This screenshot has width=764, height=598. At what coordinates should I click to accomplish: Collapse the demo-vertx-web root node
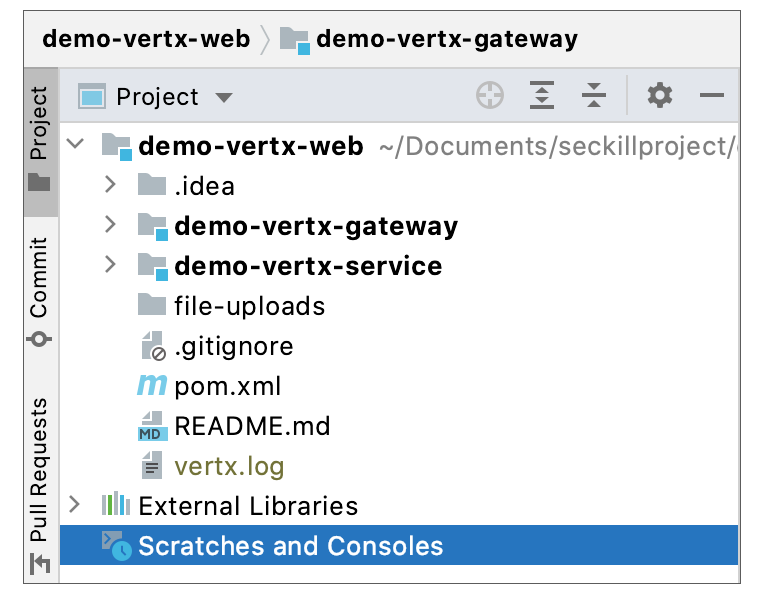pyautogui.click(x=75, y=145)
